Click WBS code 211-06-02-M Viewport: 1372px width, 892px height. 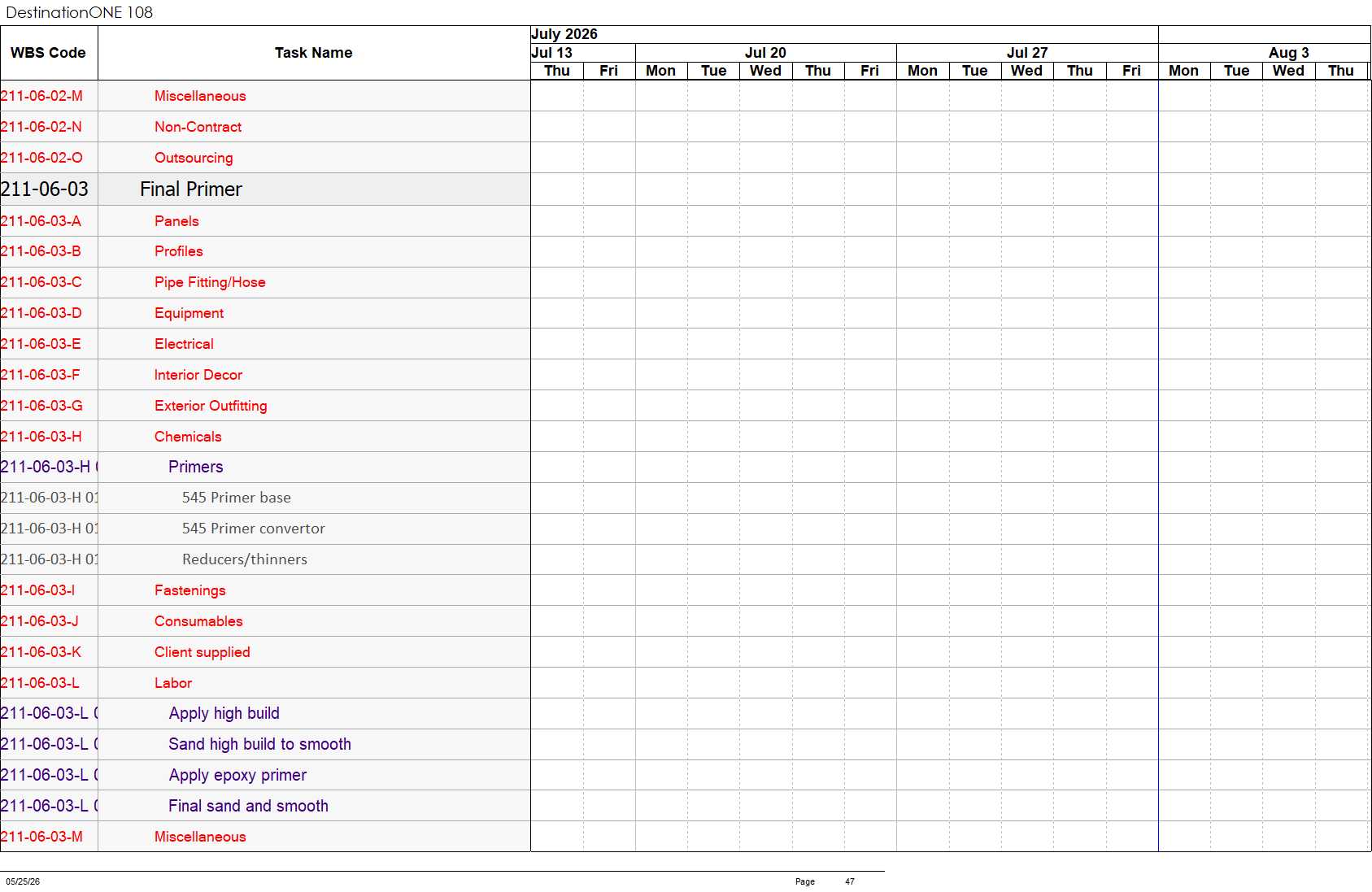(41, 96)
